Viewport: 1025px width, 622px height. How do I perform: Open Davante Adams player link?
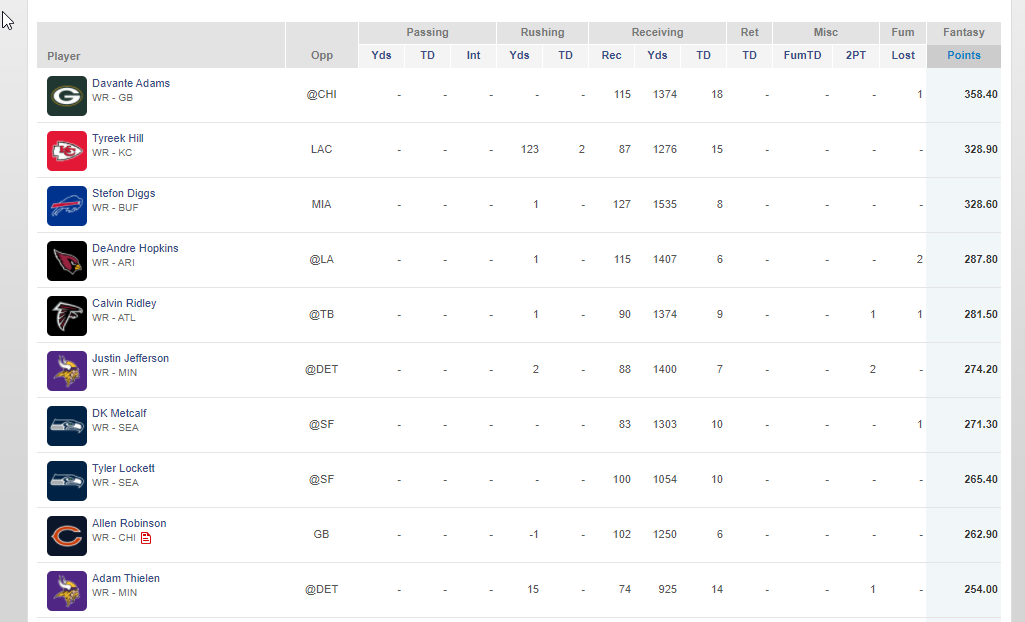point(131,83)
